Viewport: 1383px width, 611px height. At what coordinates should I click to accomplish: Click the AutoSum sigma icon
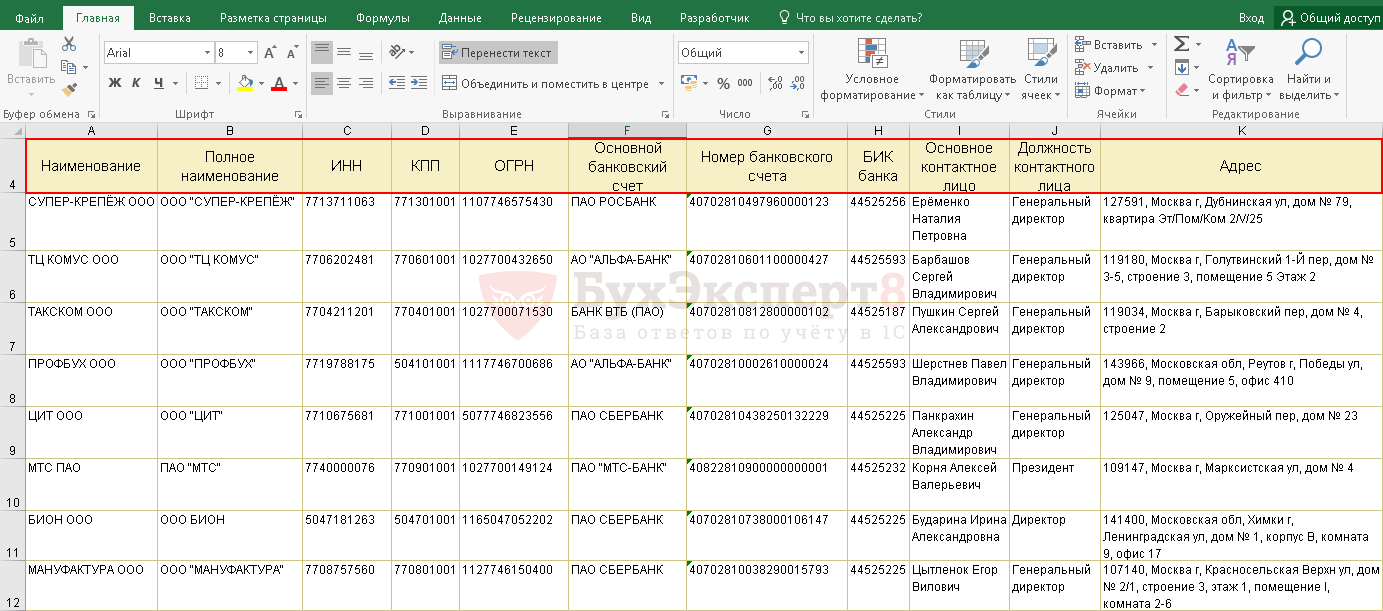(1181, 44)
